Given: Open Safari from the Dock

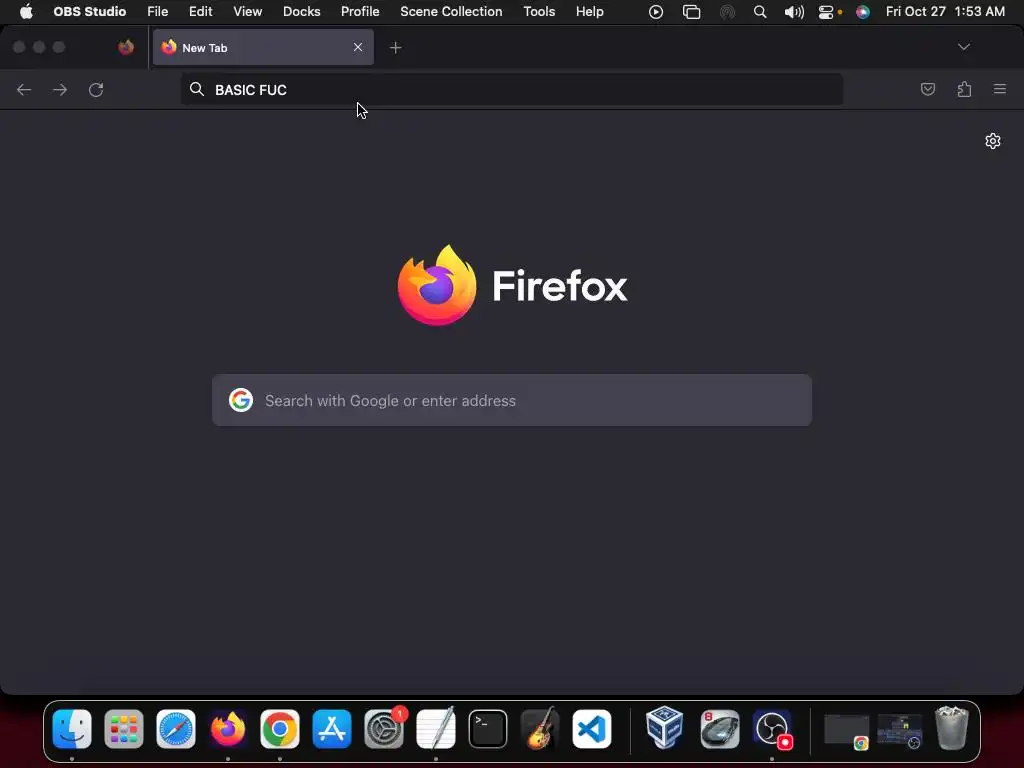Looking at the screenshot, I should tap(176, 729).
